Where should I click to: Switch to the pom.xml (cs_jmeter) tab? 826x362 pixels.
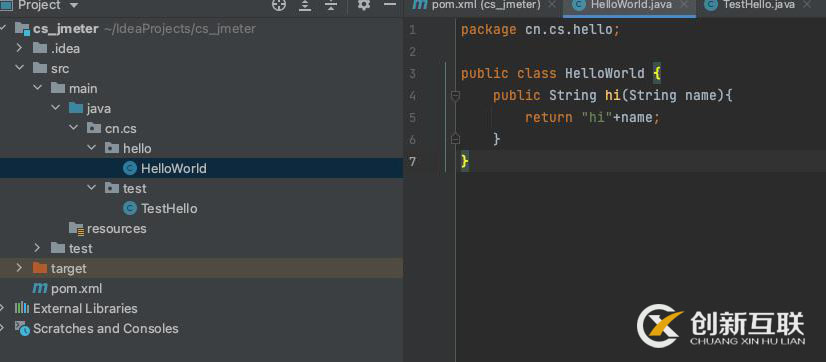pyautogui.click(x=476, y=5)
